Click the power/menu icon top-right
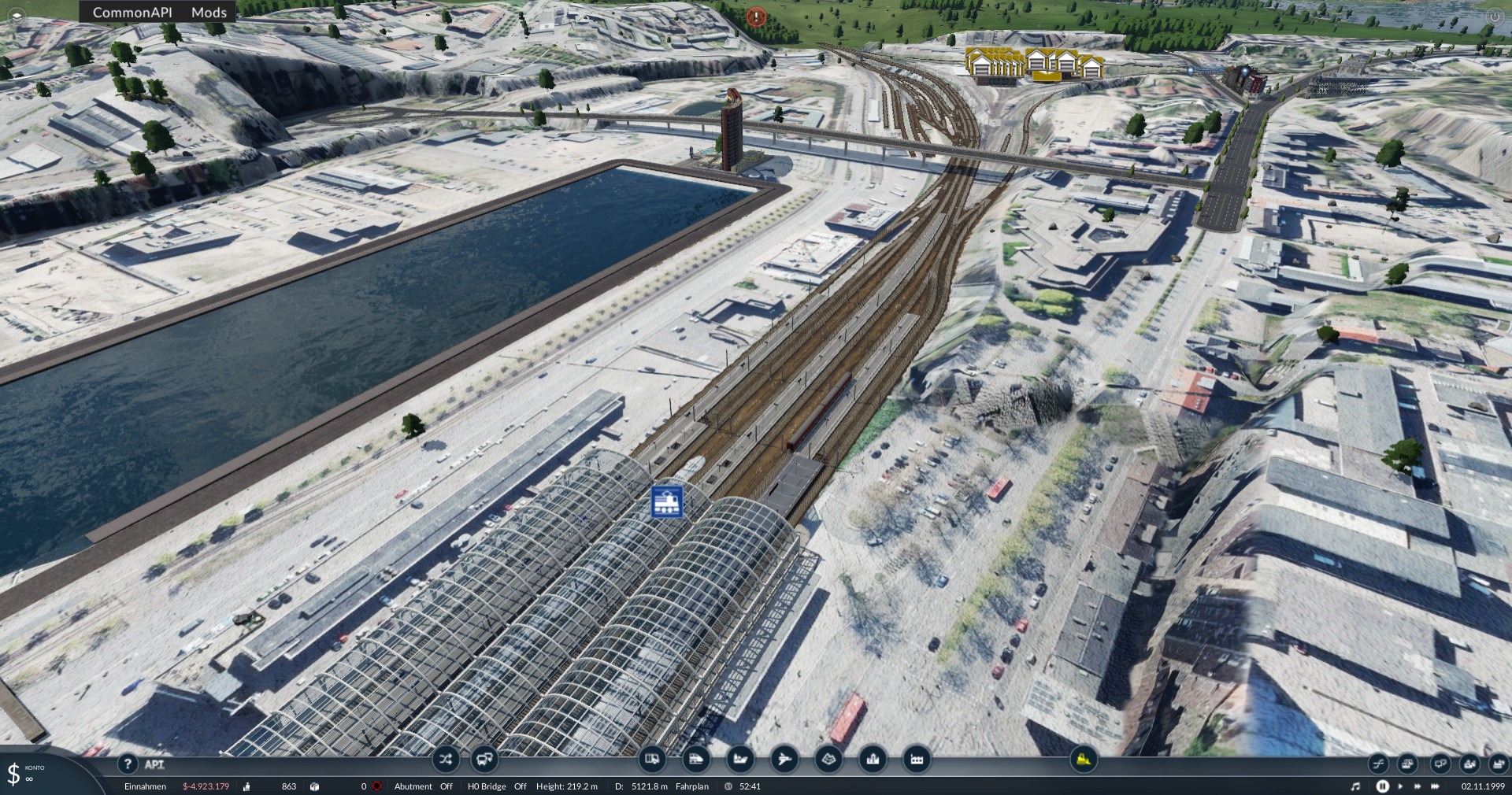The width and height of the screenshot is (1512, 795). [1493, 17]
